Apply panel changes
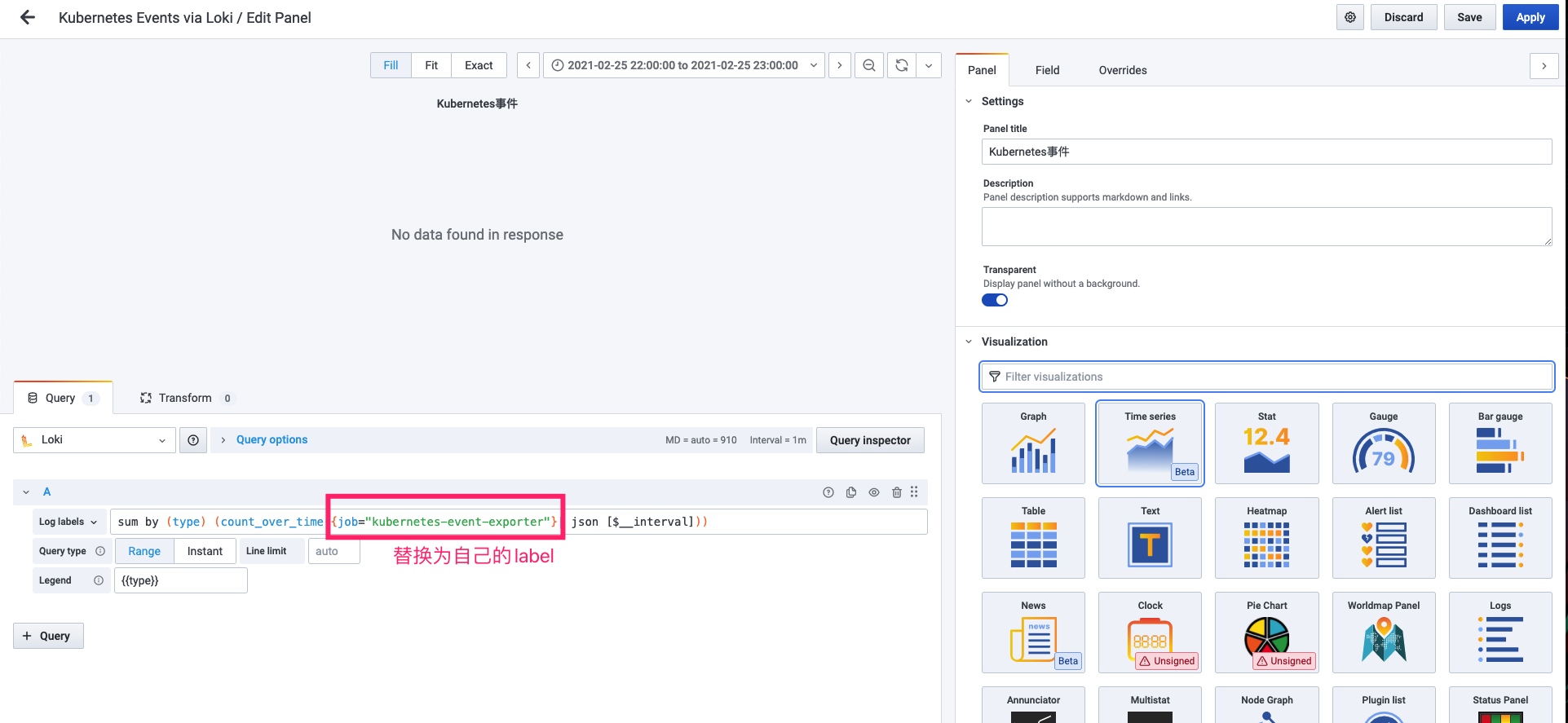This screenshot has height=723, width=1568. coord(1530,17)
